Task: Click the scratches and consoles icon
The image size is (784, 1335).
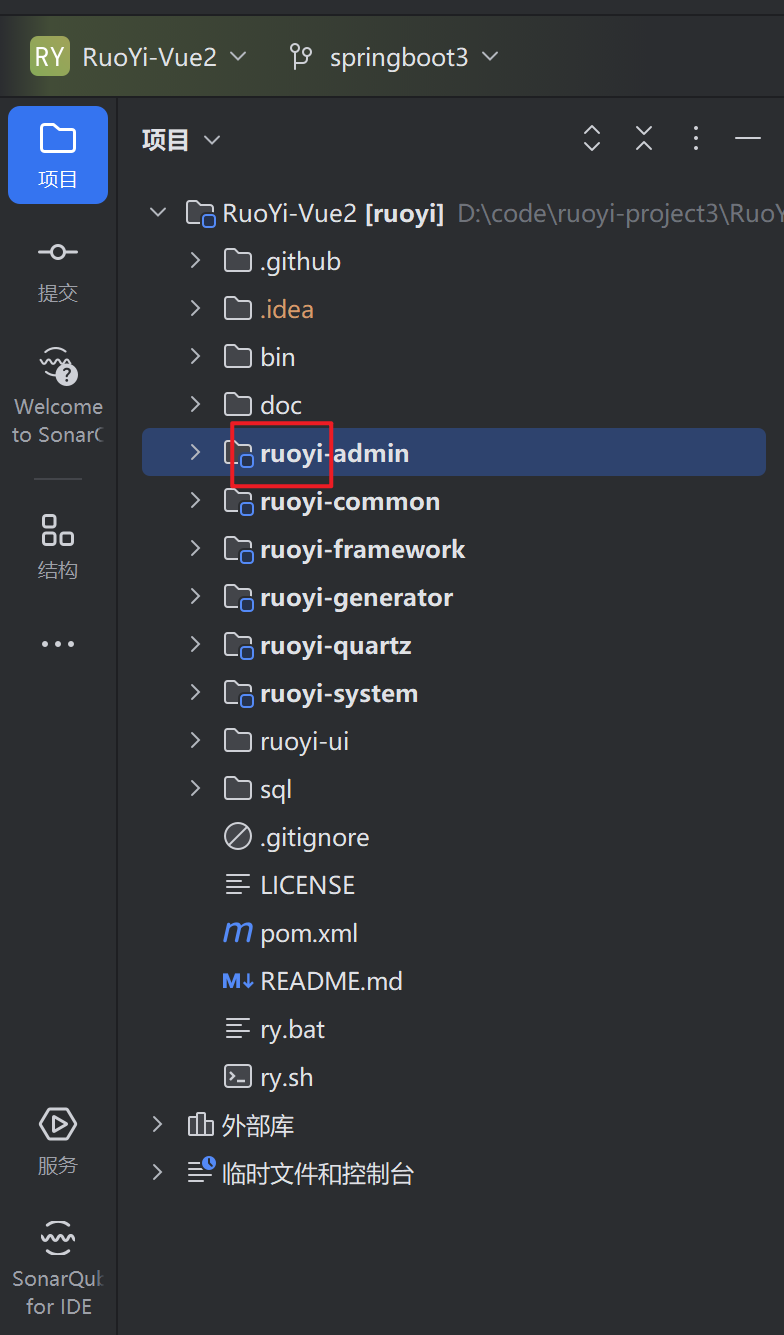Action: coord(201,1171)
